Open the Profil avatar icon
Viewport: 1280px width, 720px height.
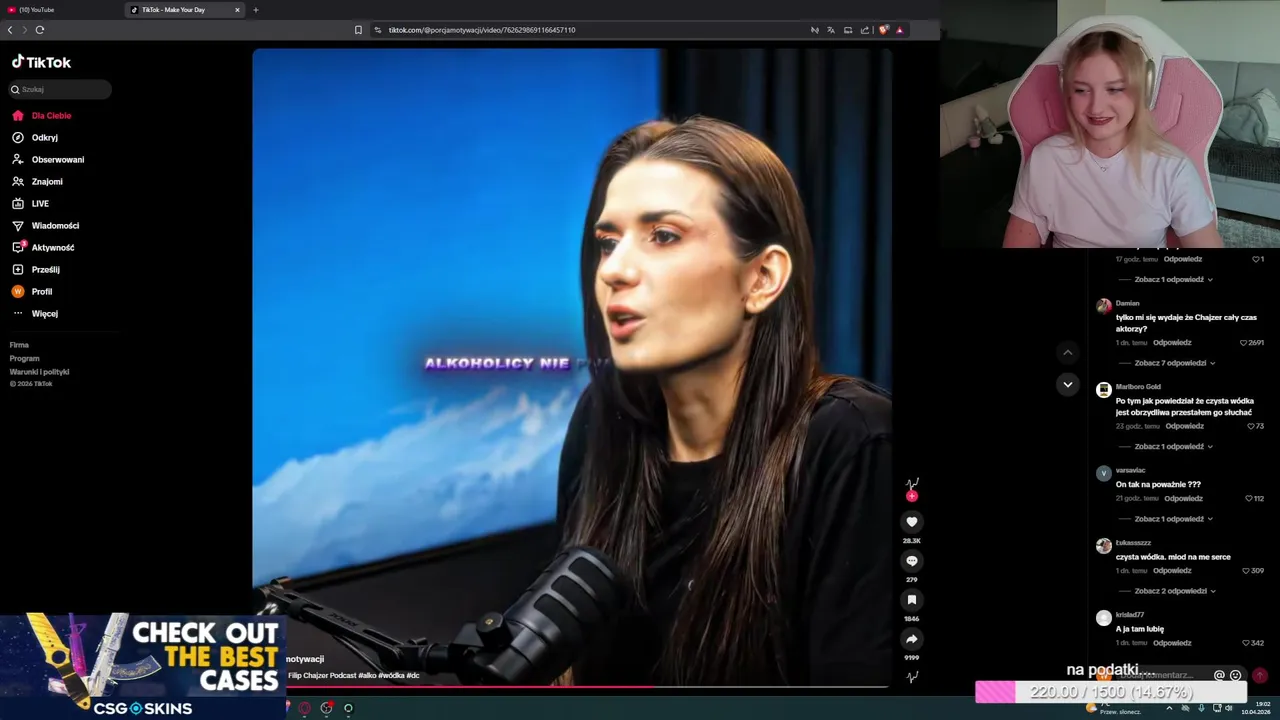(x=18, y=292)
